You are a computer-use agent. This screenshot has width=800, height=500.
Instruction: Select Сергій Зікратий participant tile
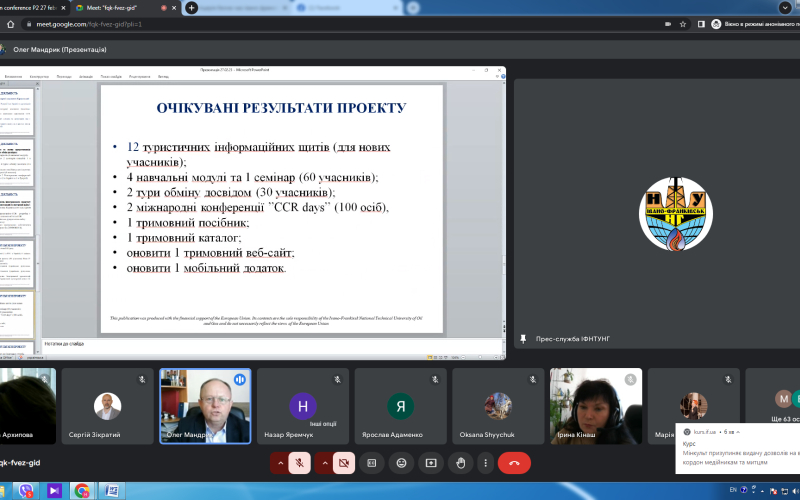tap(108, 406)
